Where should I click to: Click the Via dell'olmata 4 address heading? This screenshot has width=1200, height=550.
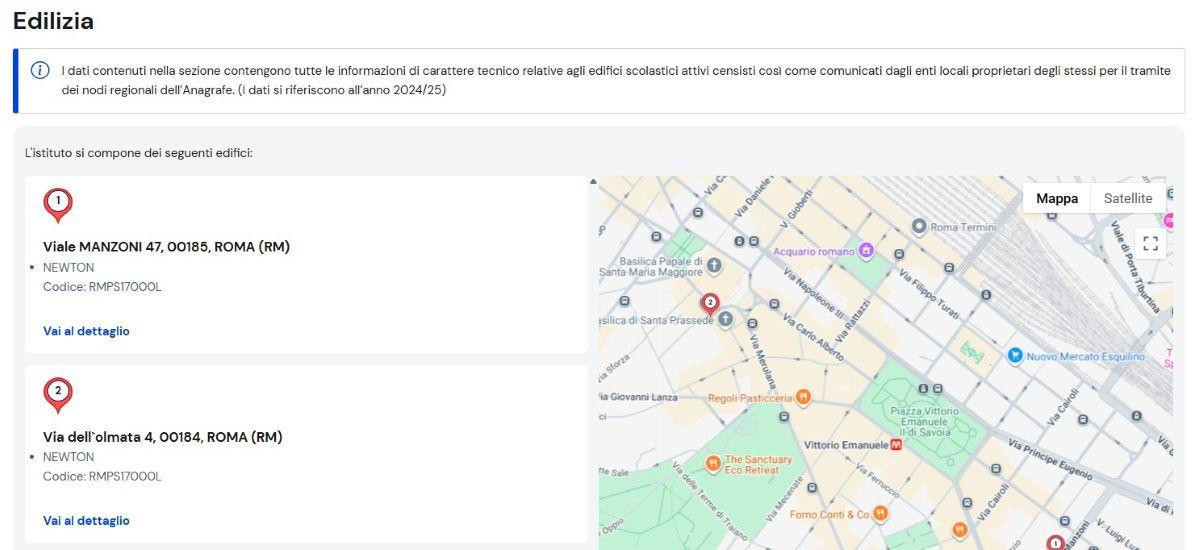(x=162, y=437)
